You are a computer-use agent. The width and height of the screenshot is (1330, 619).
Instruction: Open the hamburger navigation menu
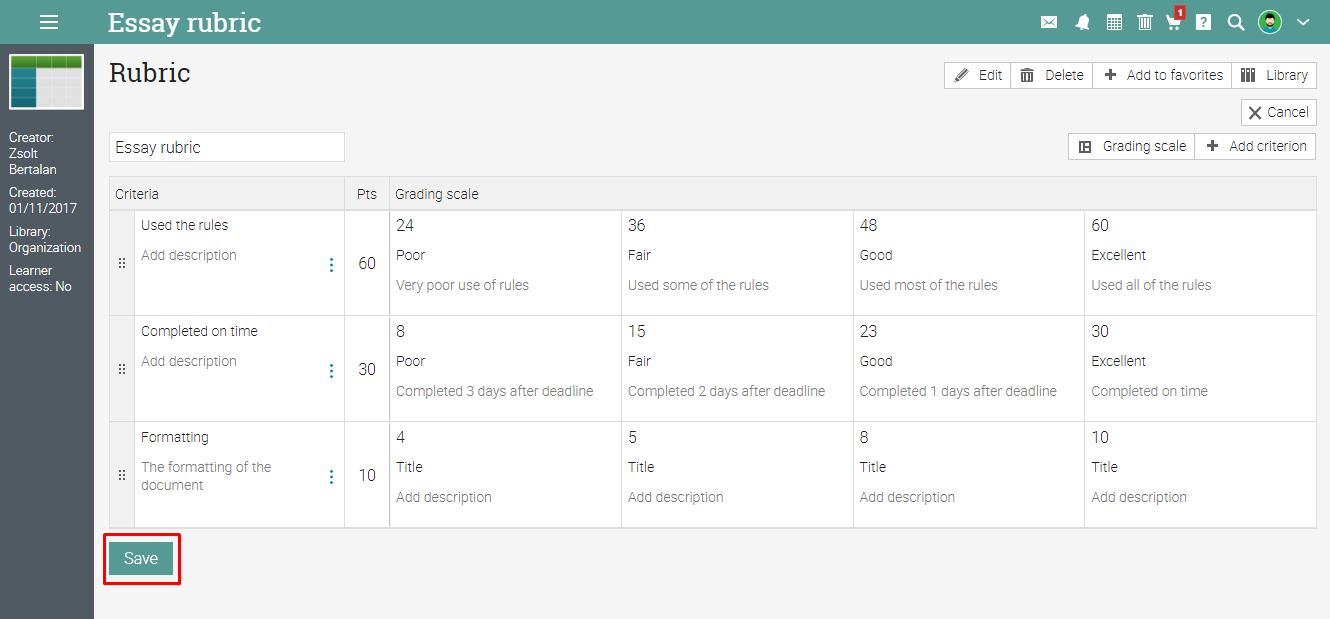(x=48, y=22)
